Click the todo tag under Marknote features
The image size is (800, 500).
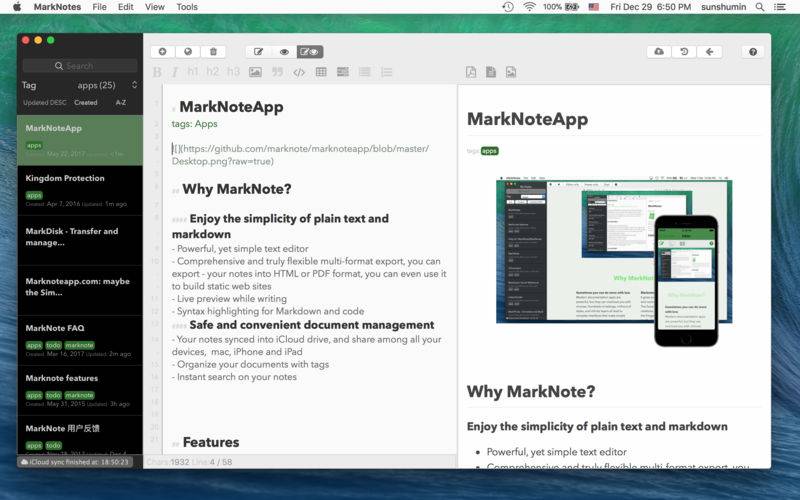tap(54, 395)
